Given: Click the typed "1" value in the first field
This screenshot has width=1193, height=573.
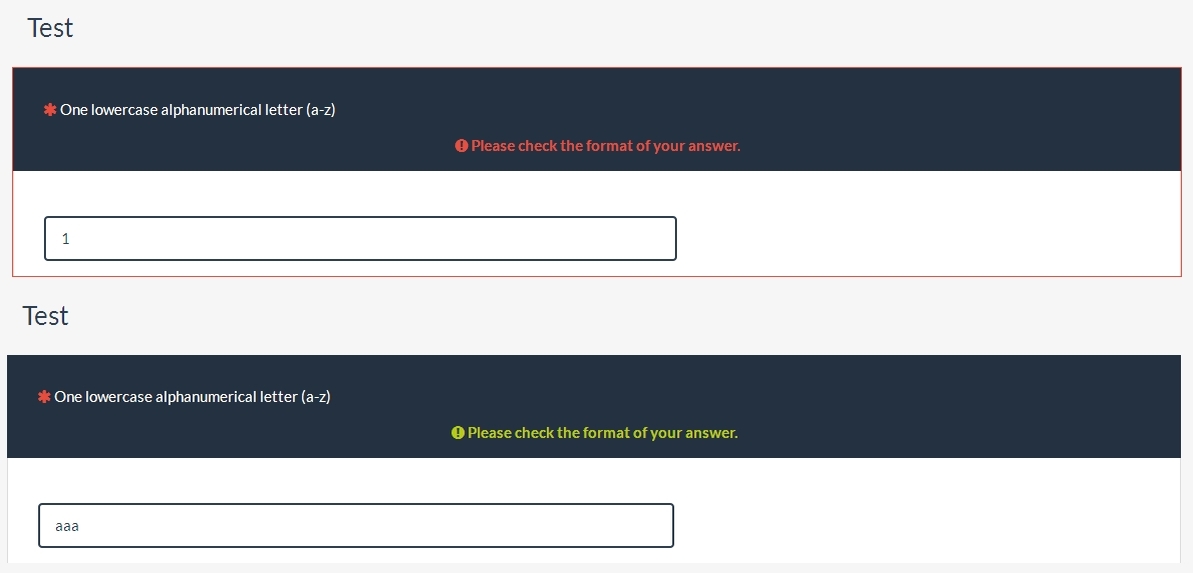Looking at the screenshot, I should tap(66, 239).
